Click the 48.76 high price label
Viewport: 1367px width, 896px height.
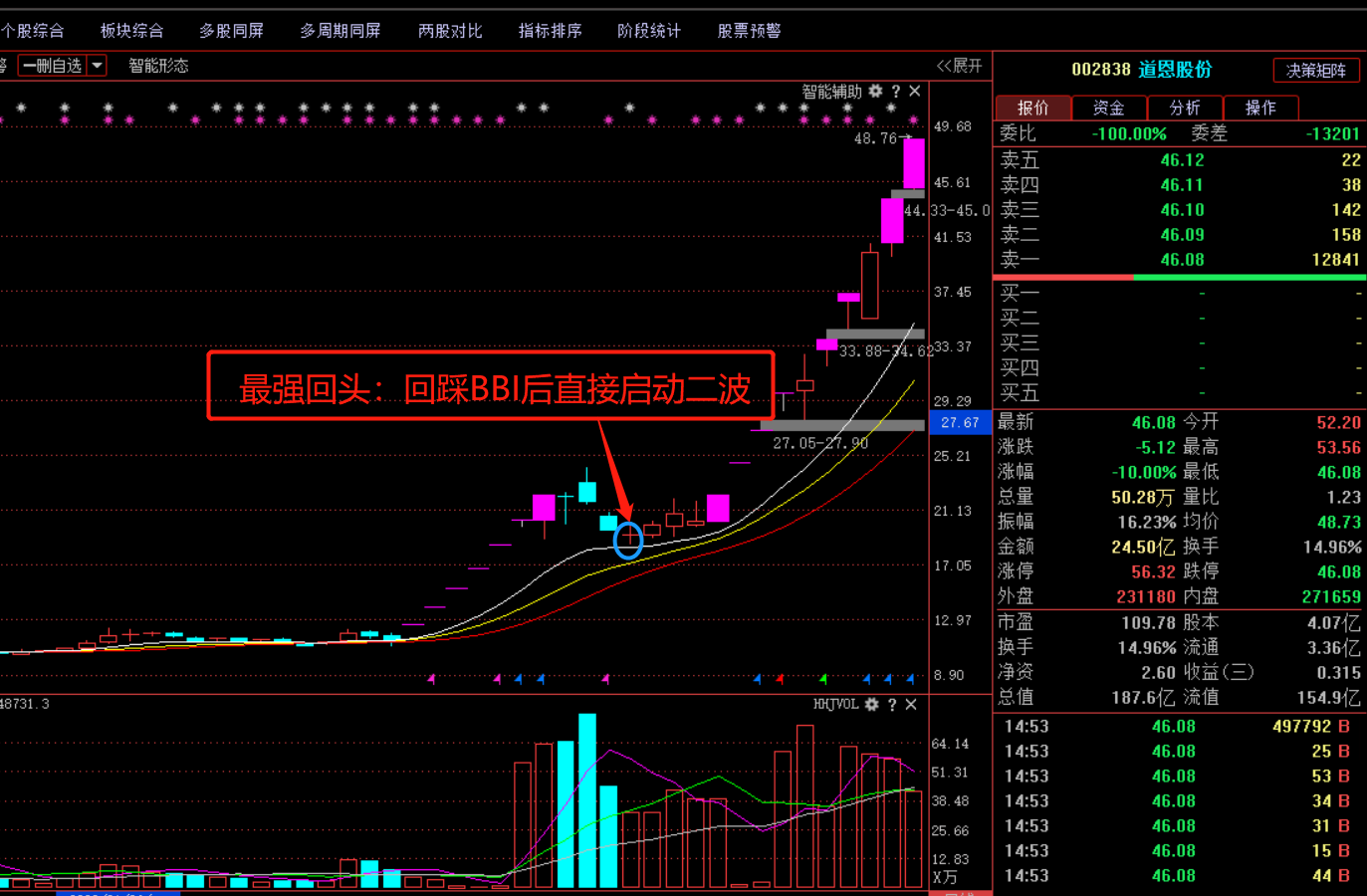click(875, 138)
